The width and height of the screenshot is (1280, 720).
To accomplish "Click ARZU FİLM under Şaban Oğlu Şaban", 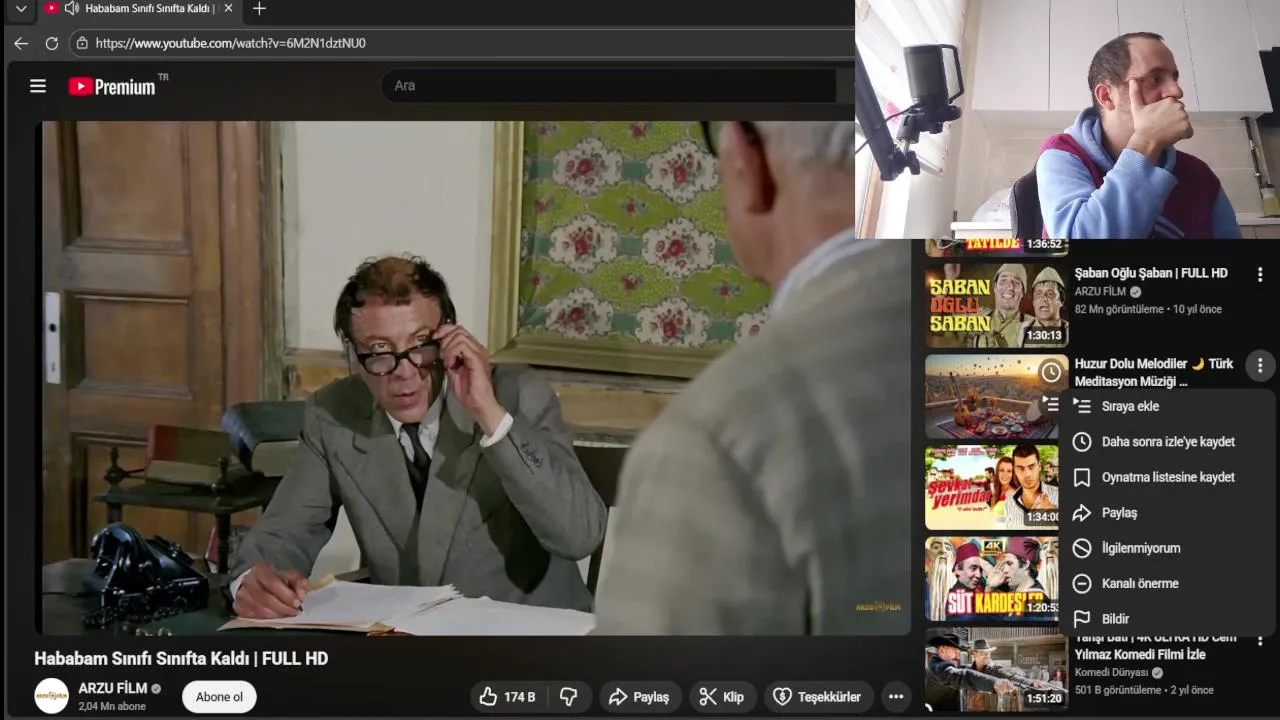I will pyautogui.click(x=1100, y=292).
